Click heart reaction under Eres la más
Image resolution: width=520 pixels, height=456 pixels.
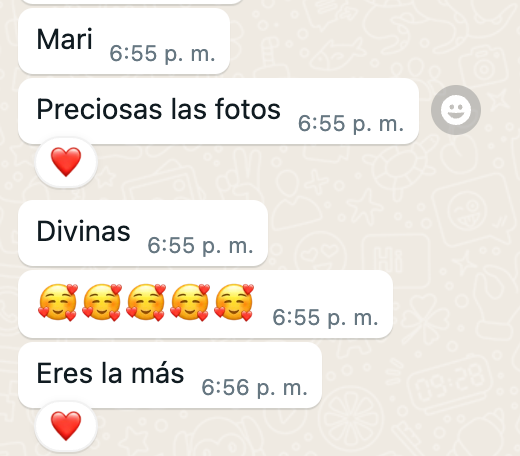click(x=66, y=426)
